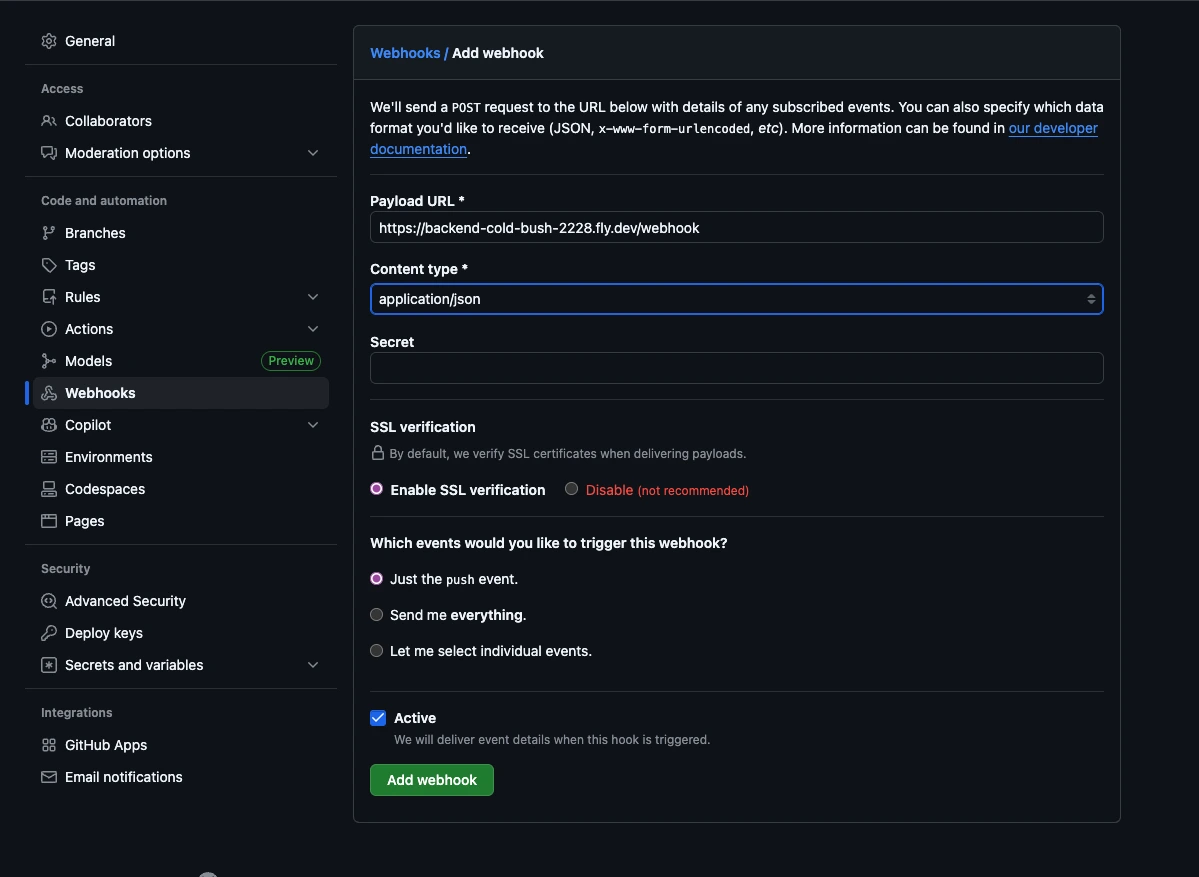Image resolution: width=1199 pixels, height=877 pixels.
Task: Open our developer documentation link
Action: click(1052, 128)
